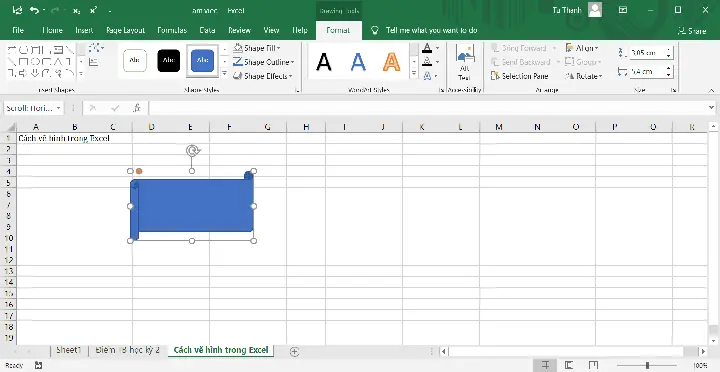Image resolution: width=720 pixels, height=372 pixels.
Task: Expand the formula bar
Action: point(712,108)
